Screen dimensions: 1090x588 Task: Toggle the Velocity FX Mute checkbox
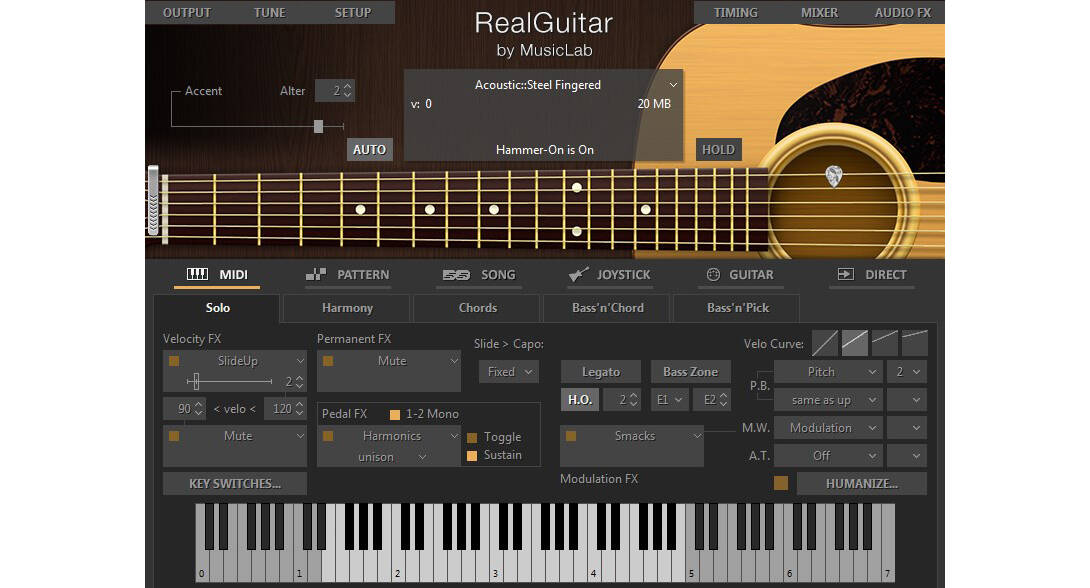174,436
